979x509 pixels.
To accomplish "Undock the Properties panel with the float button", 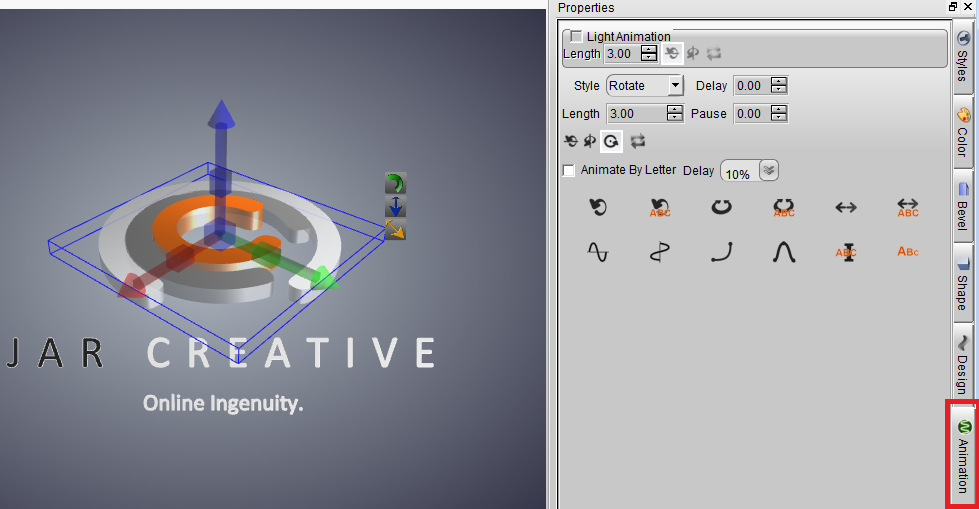I will 953,7.
